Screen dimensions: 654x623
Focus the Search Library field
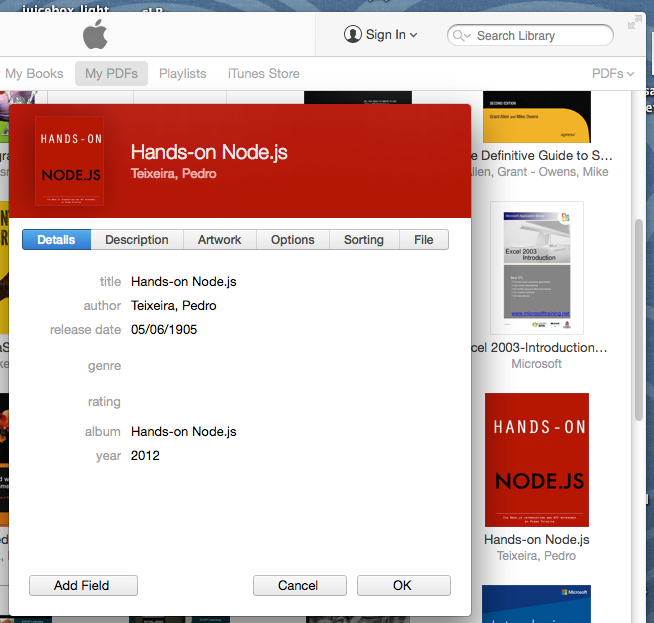click(530, 35)
